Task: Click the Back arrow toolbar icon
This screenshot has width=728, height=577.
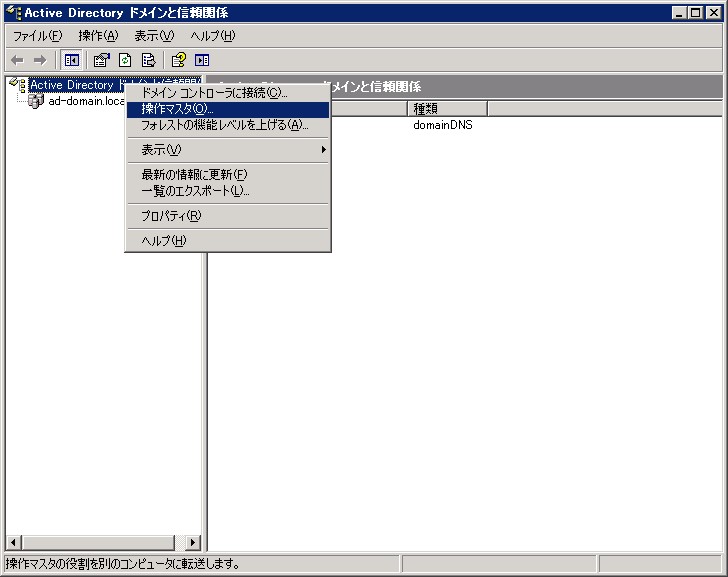Action: click(x=18, y=60)
